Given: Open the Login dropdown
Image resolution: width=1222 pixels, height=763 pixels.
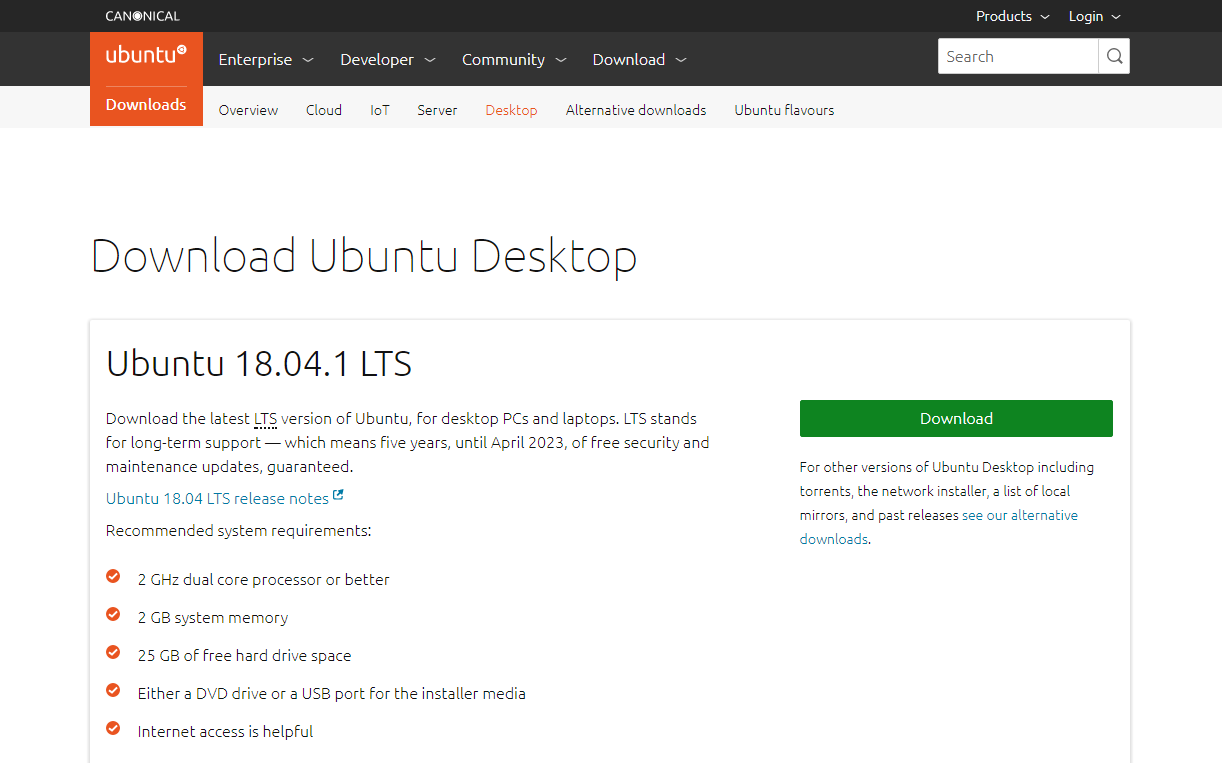Looking at the screenshot, I should (x=1095, y=16).
